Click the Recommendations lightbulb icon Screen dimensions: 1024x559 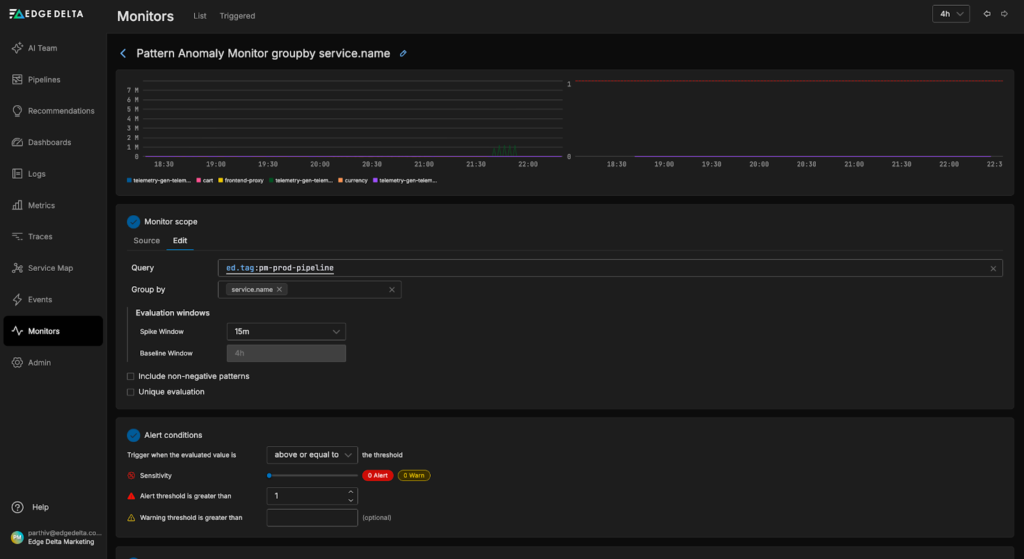tap(18, 111)
